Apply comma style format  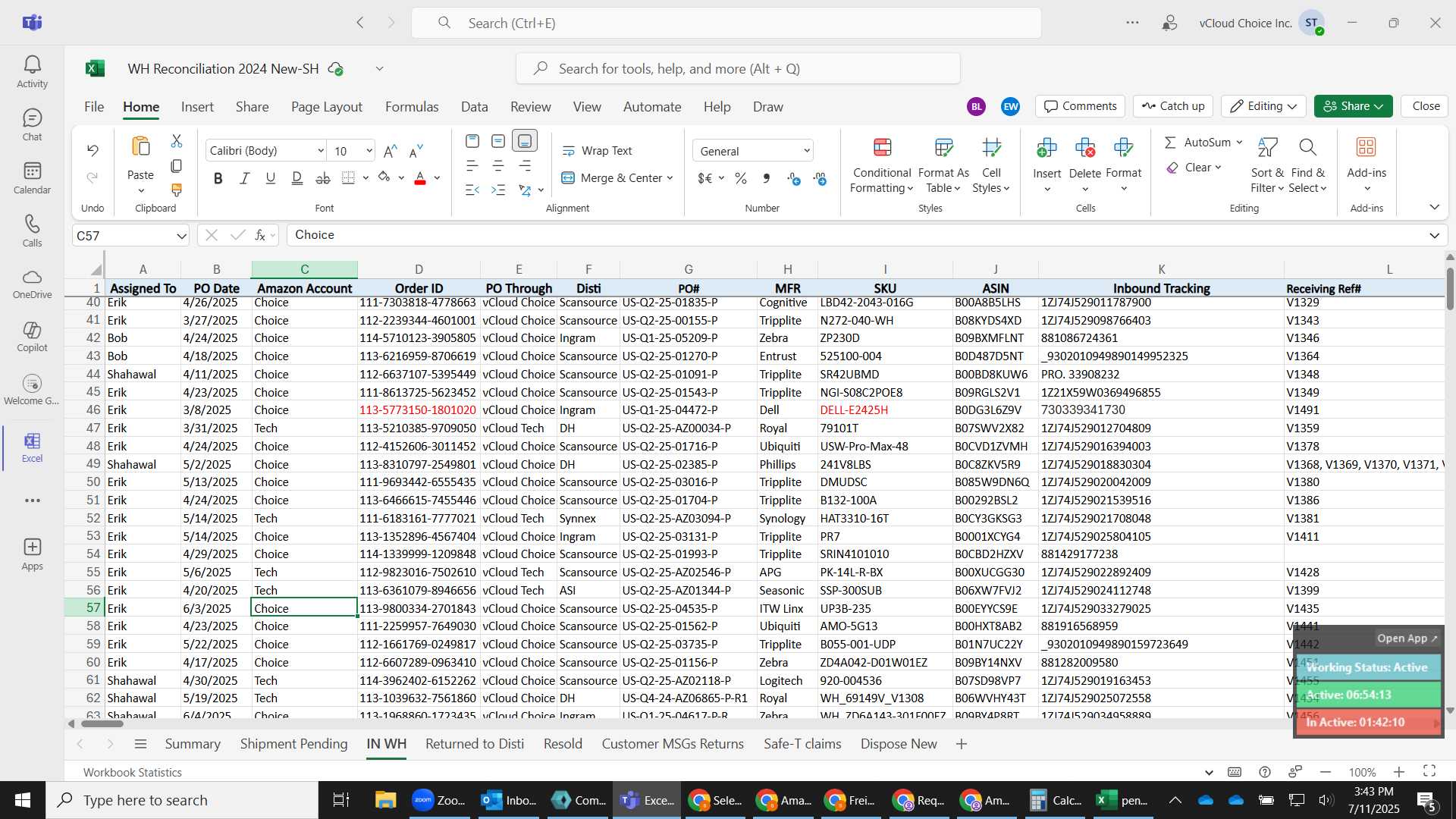click(767, 178)
